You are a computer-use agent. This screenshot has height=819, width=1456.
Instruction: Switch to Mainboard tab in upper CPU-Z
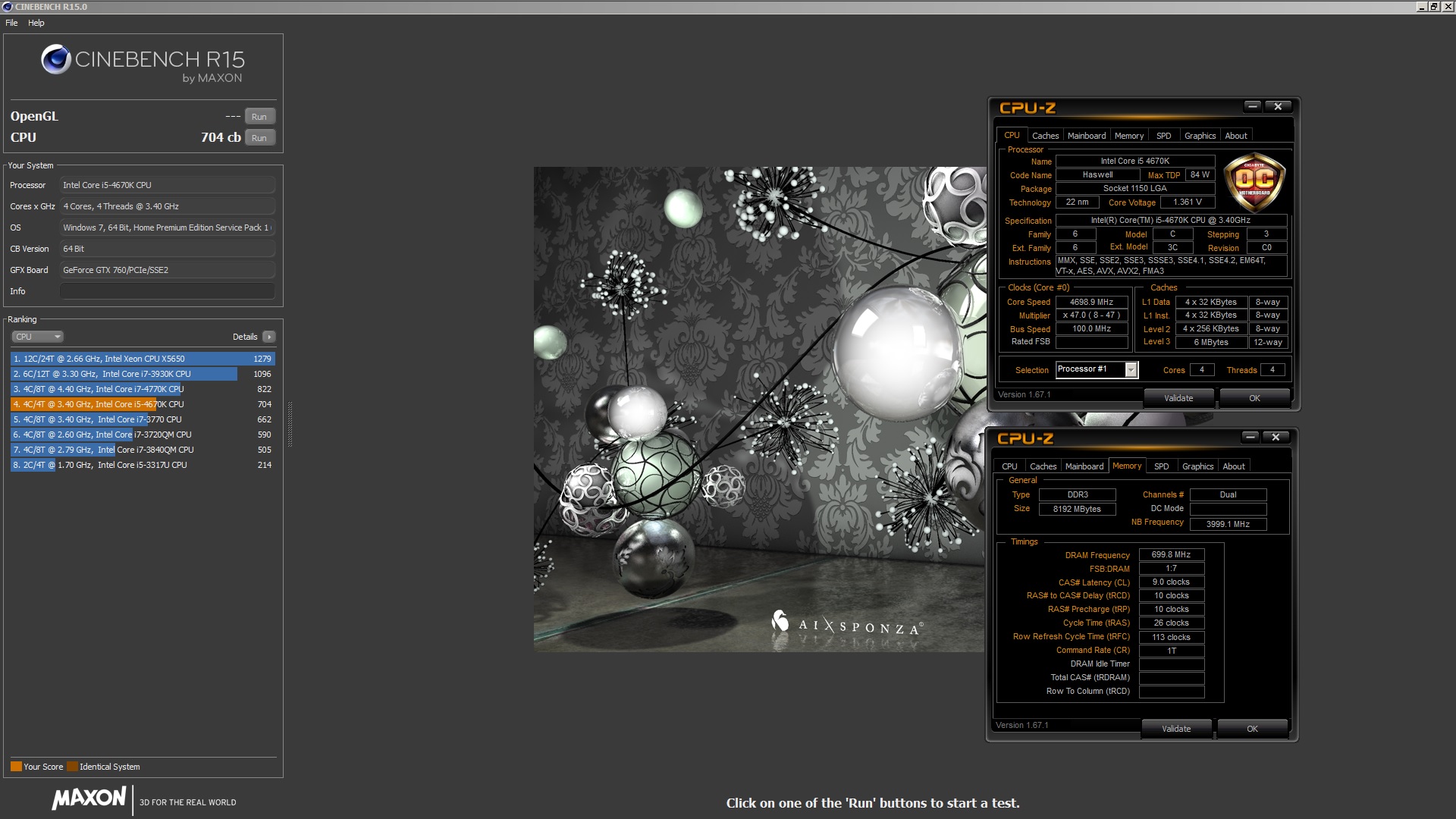[x=1087, y=136]
